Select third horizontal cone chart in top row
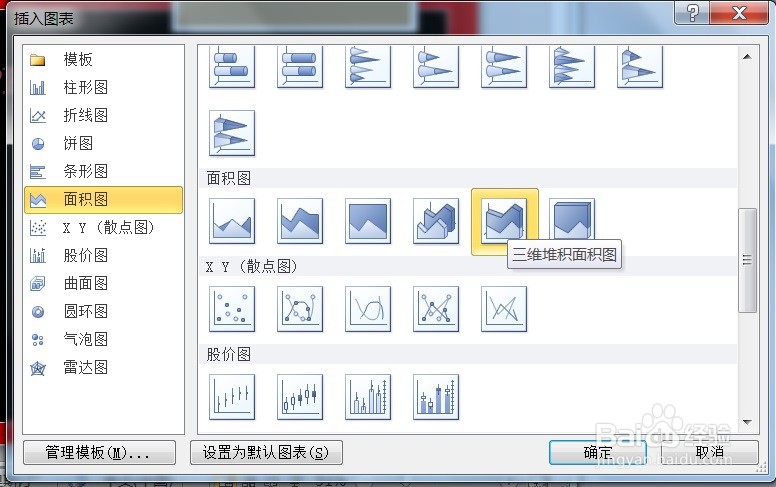Screen dimensions: 776x487 [x=504, y=67]
